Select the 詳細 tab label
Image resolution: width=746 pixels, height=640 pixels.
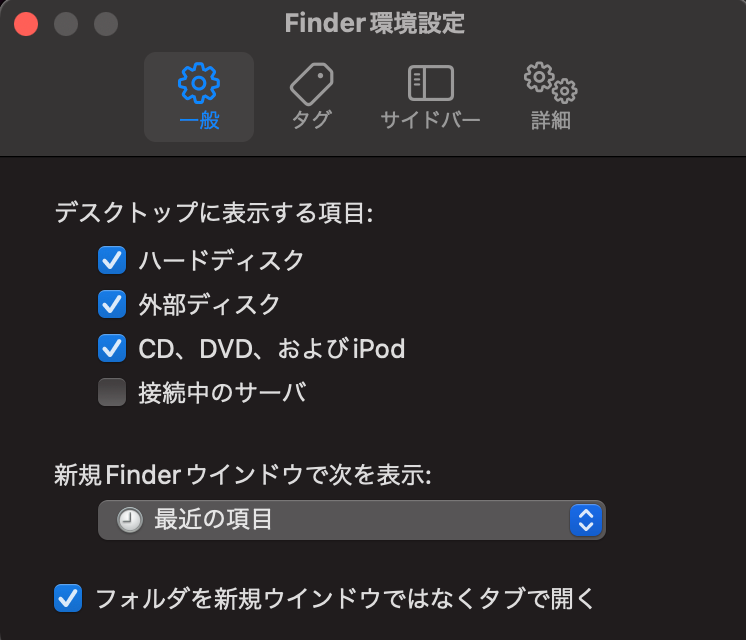[550, 121]
